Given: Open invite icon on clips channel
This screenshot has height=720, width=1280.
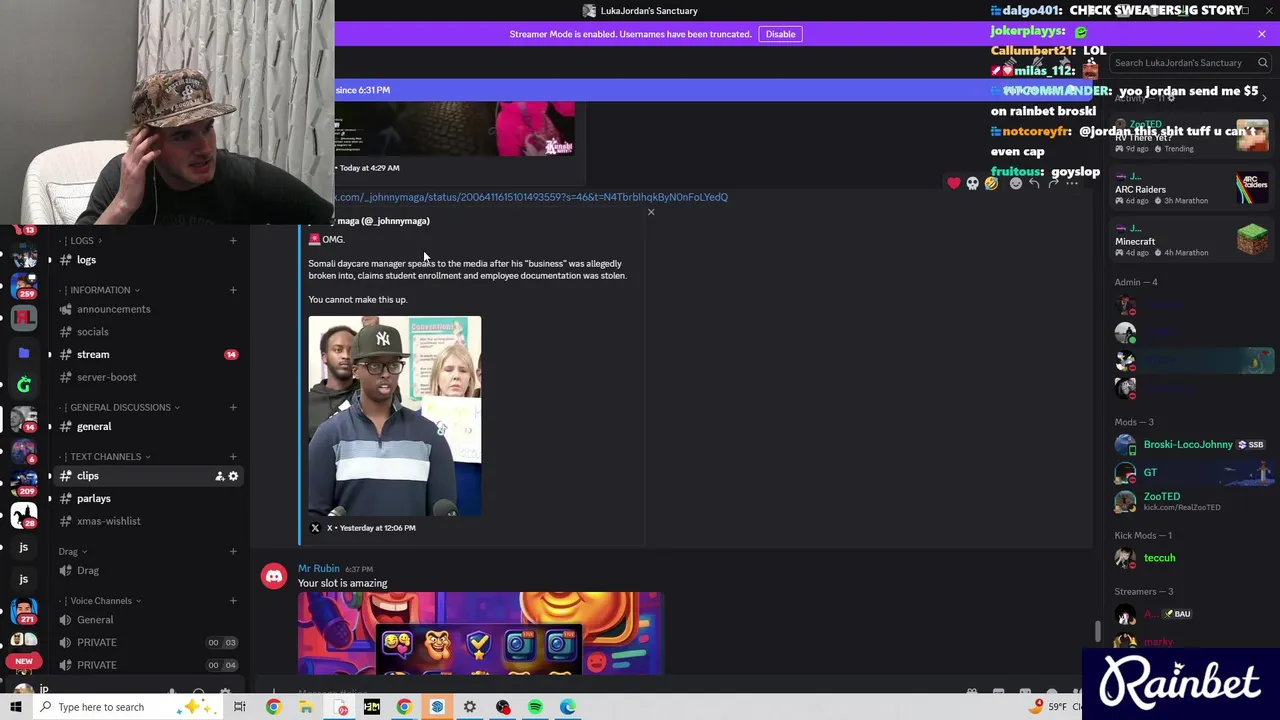Looking at the screenshot, I should coord(219,476).
